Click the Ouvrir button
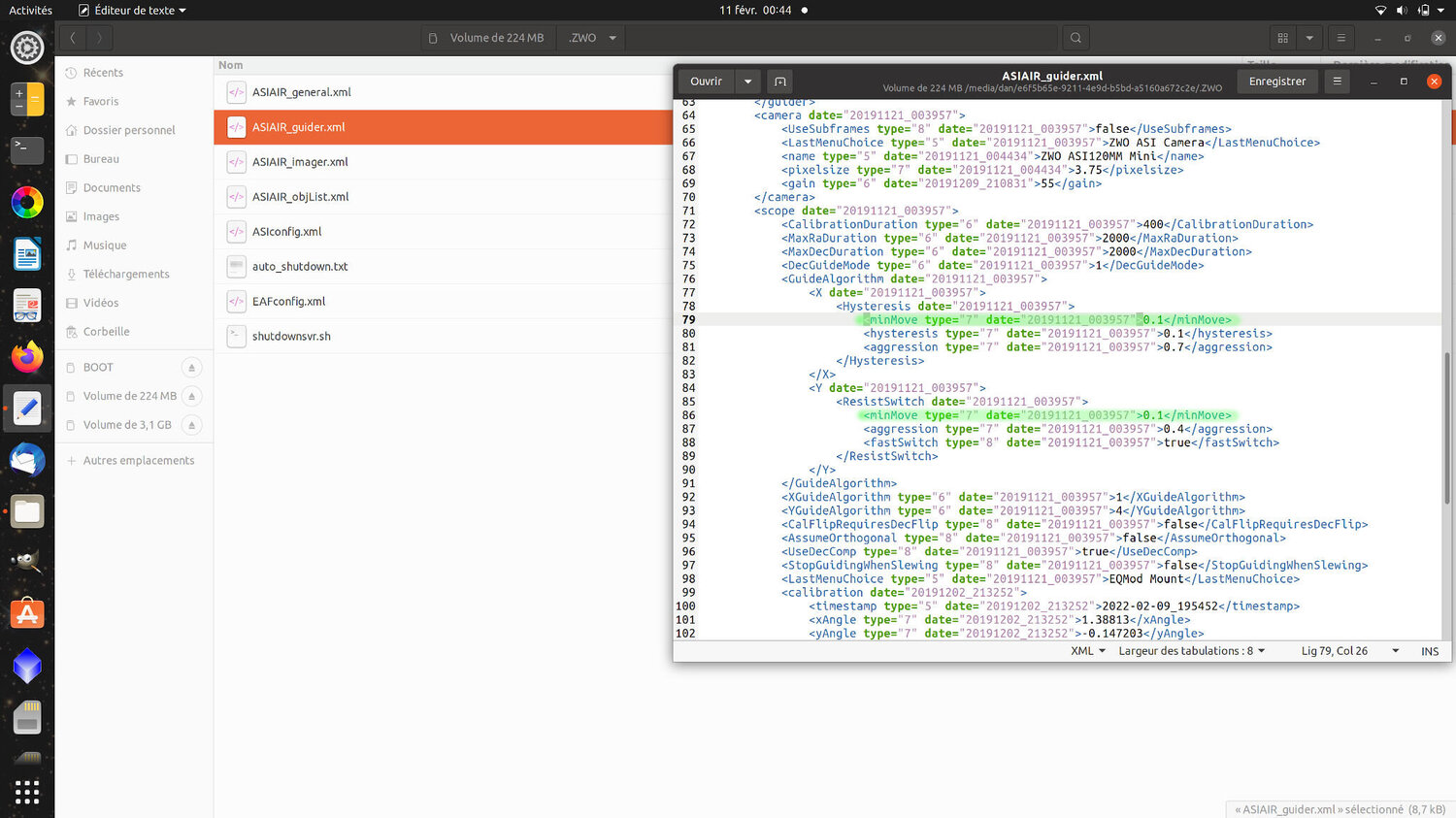Screen dimensions: 1456x818 pos(706,82)
